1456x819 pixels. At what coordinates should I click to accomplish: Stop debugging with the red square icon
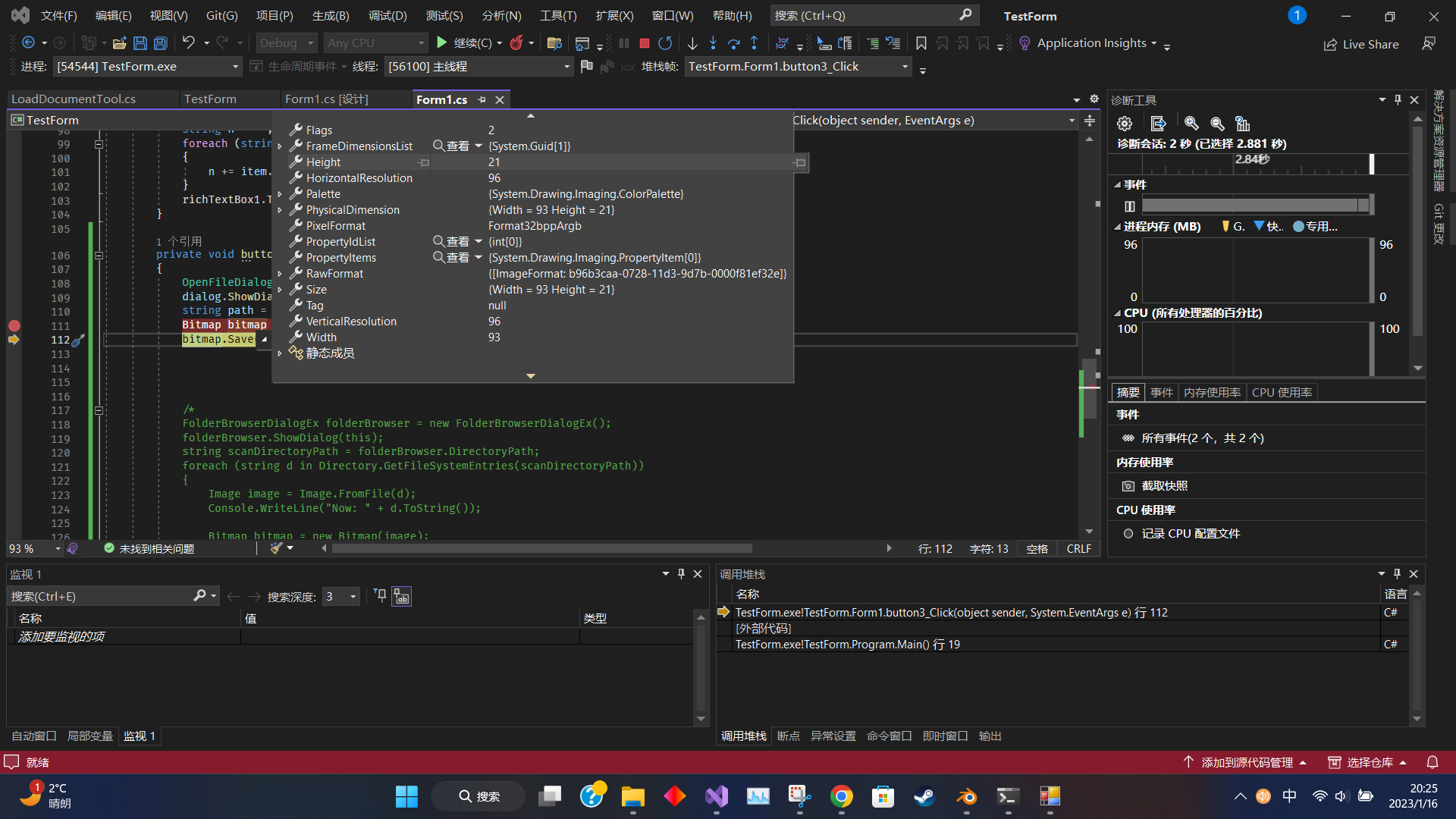pyautogui.click(x=644, y=43)
